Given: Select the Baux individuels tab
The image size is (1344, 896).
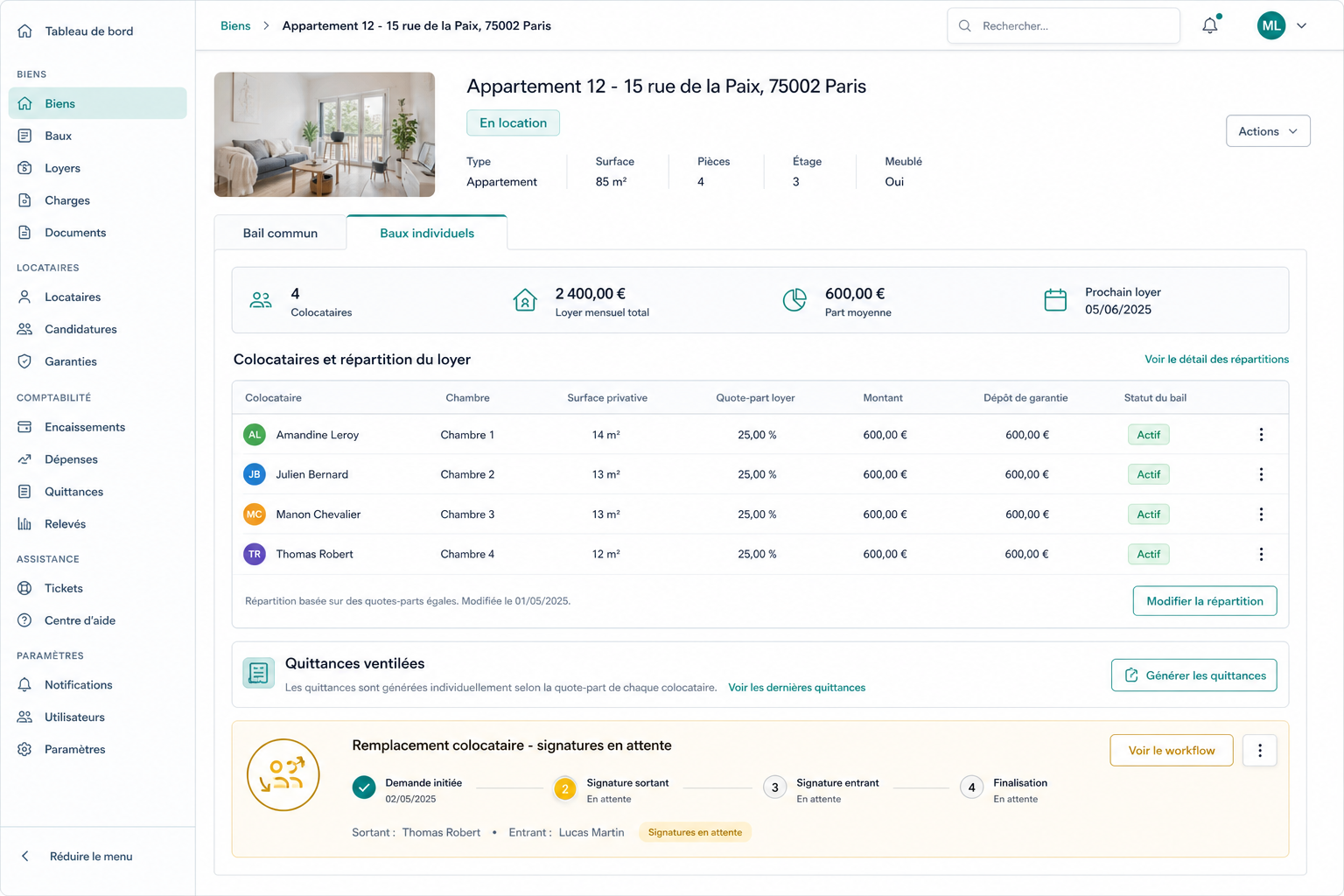Looking at the screenshot, I should tap(427, 233).
